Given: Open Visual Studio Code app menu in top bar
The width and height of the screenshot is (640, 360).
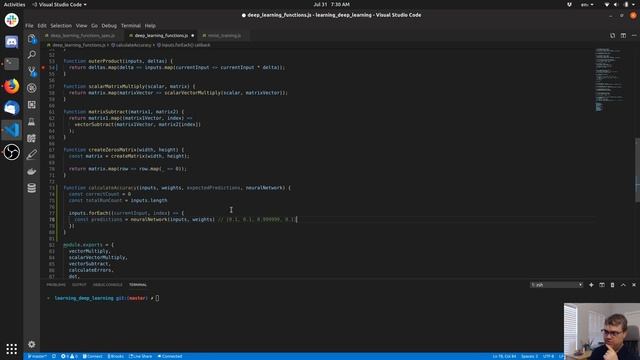Looking at the screenshot, I should coord(60,4).
